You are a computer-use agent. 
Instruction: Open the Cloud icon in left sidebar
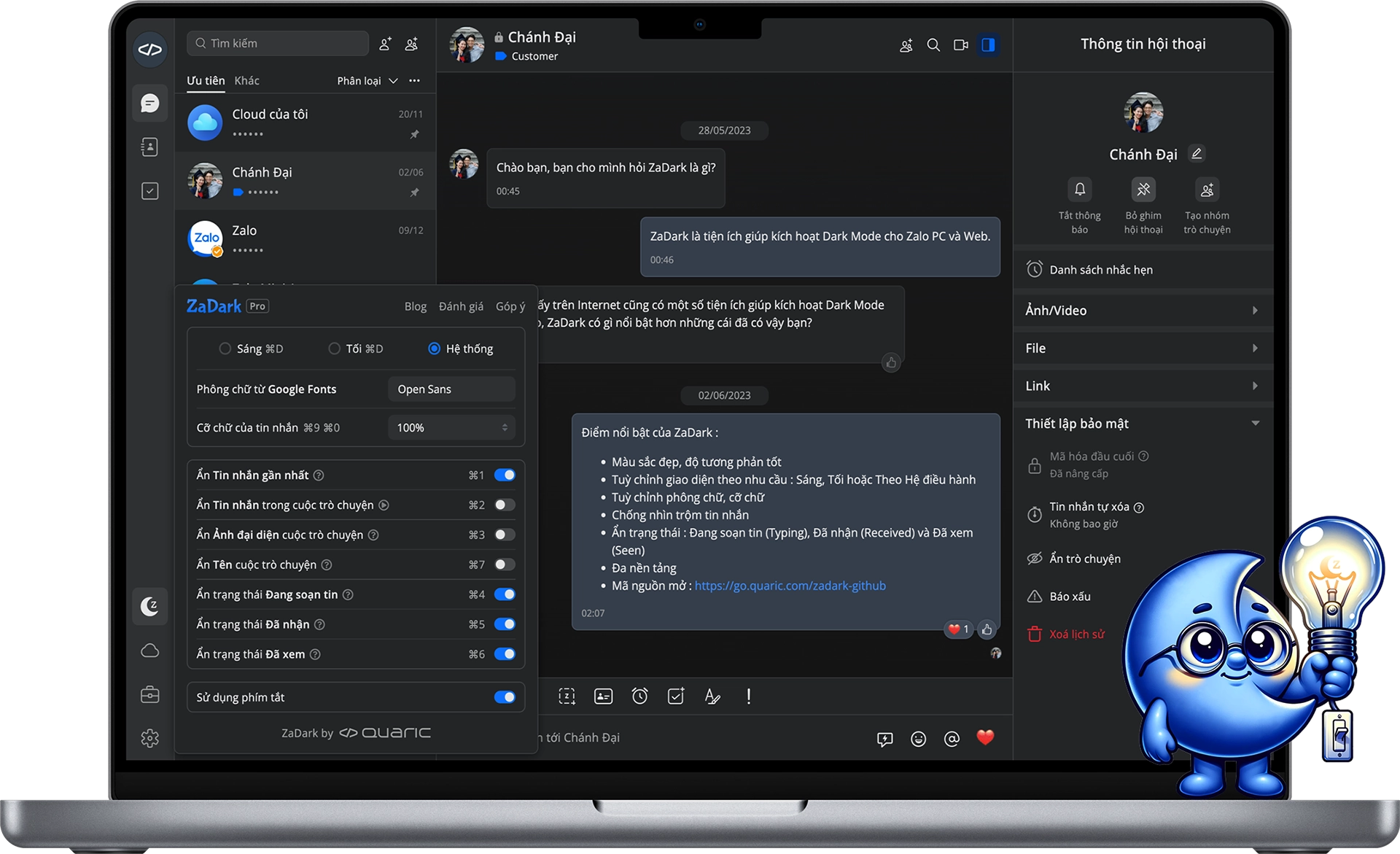tap(149, 651)
